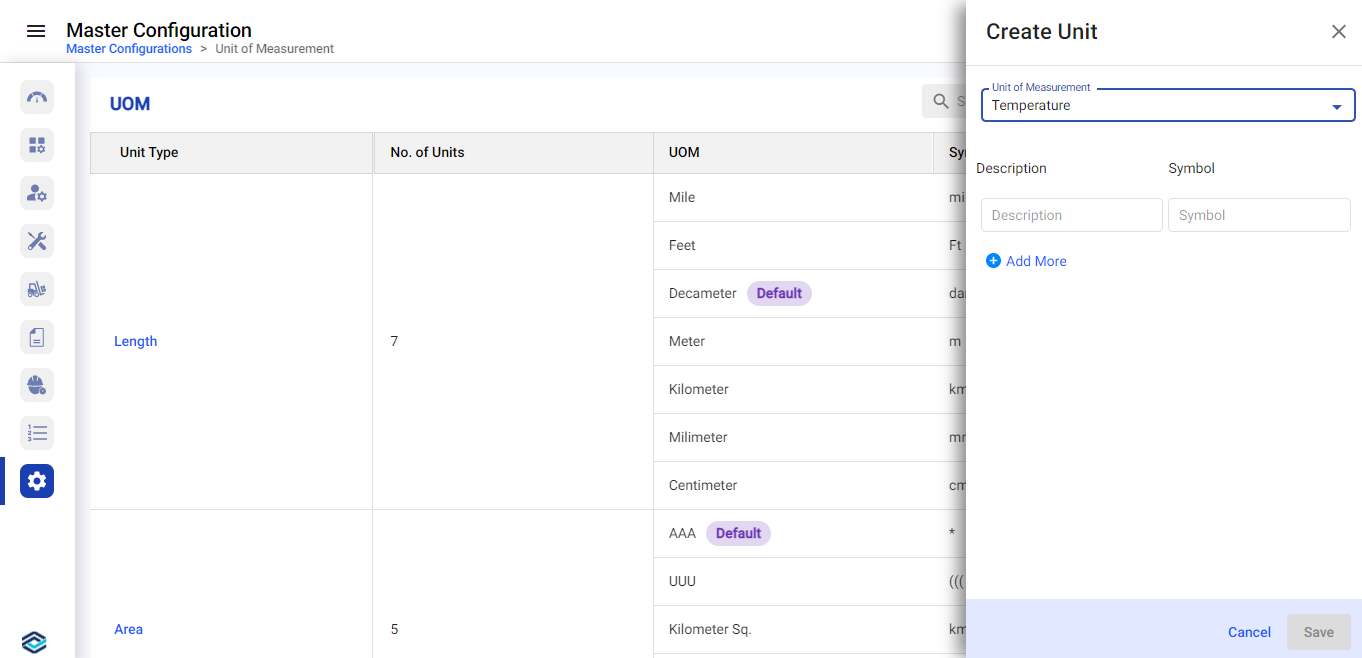1362x658 pixels.
Task: Open the user management gear icon
Action: click(x=37, y=193)
